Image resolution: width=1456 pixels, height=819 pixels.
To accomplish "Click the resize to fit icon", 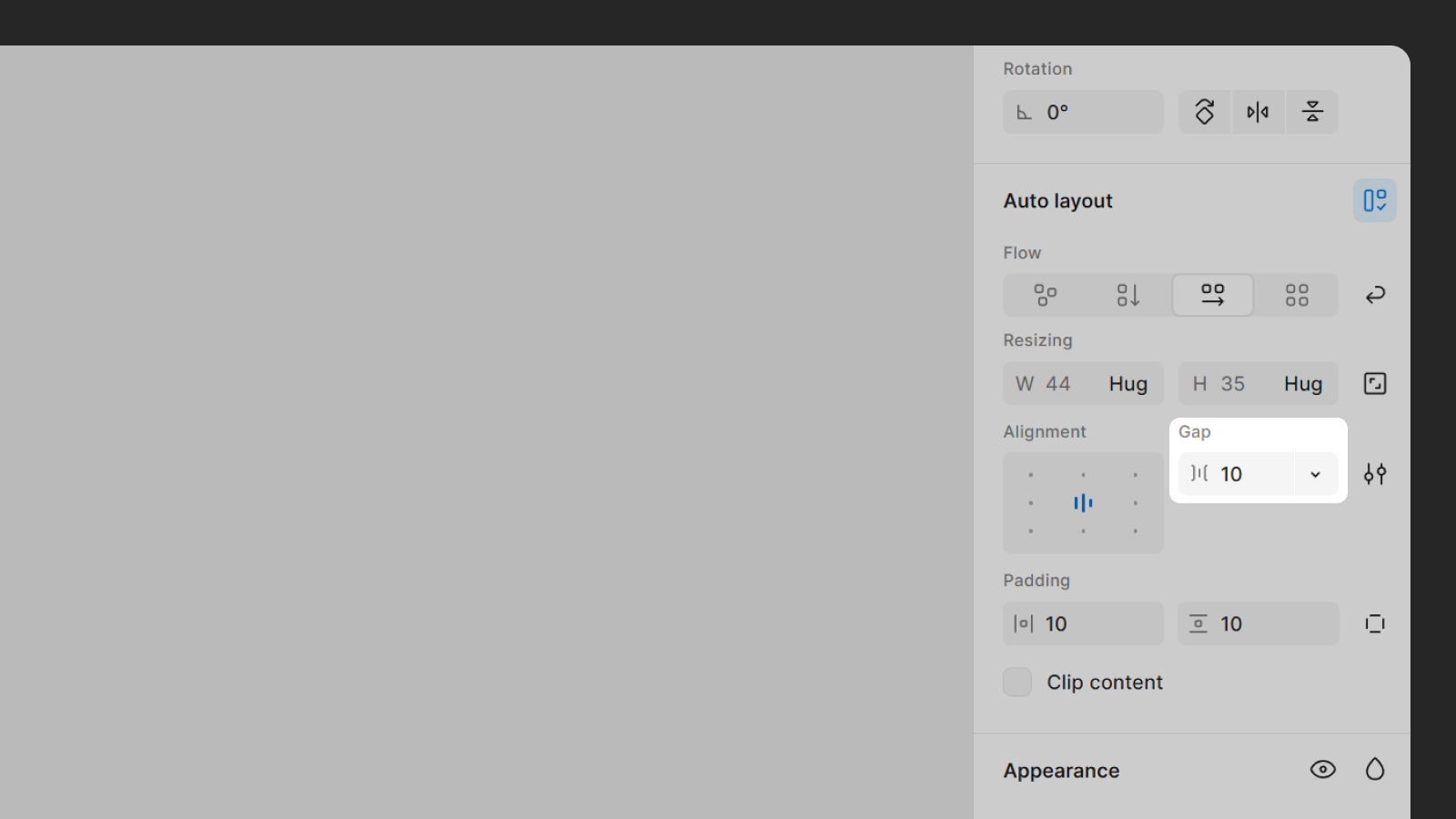I will pos(1375,384).
